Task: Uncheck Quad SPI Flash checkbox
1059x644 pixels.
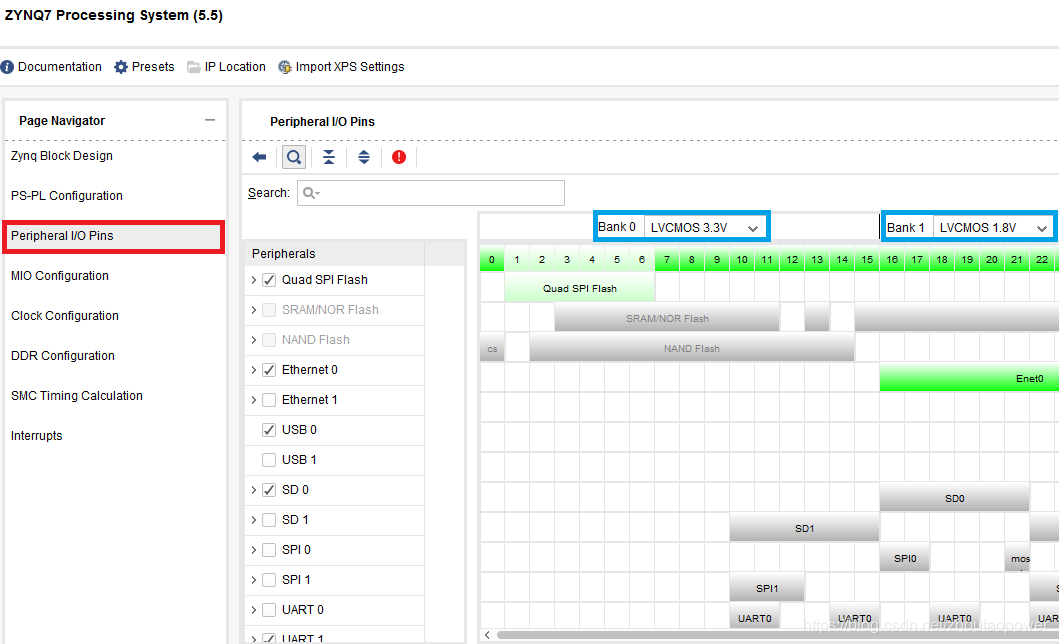Action: pos(269,279)
